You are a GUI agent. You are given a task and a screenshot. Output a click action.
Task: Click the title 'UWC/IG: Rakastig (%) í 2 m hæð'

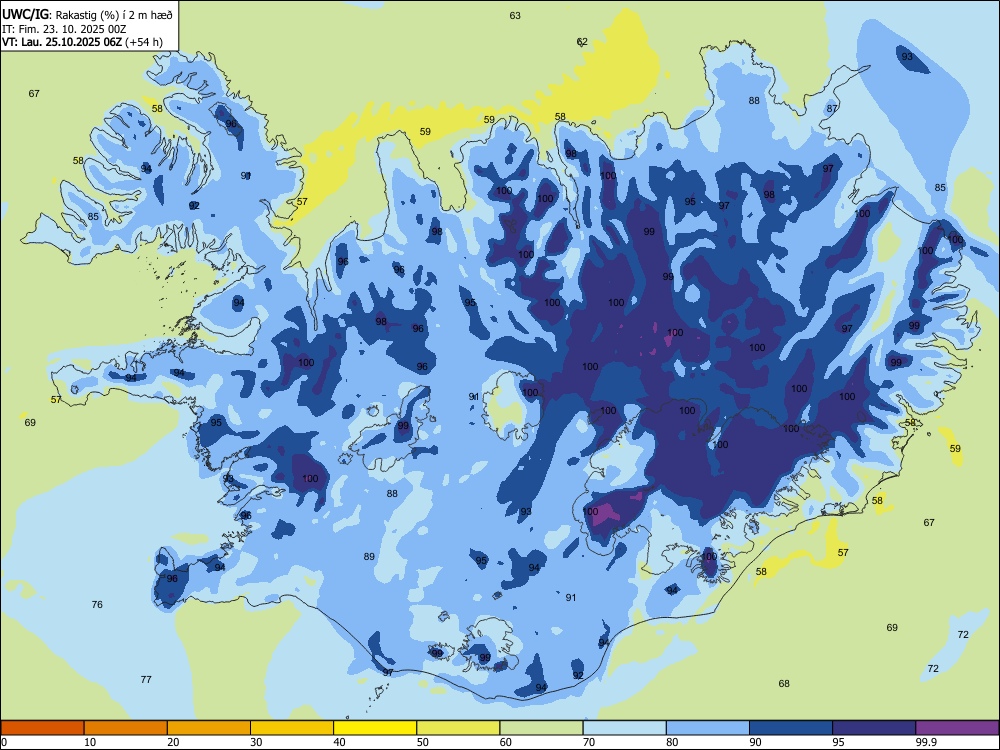tap(87, 14)
